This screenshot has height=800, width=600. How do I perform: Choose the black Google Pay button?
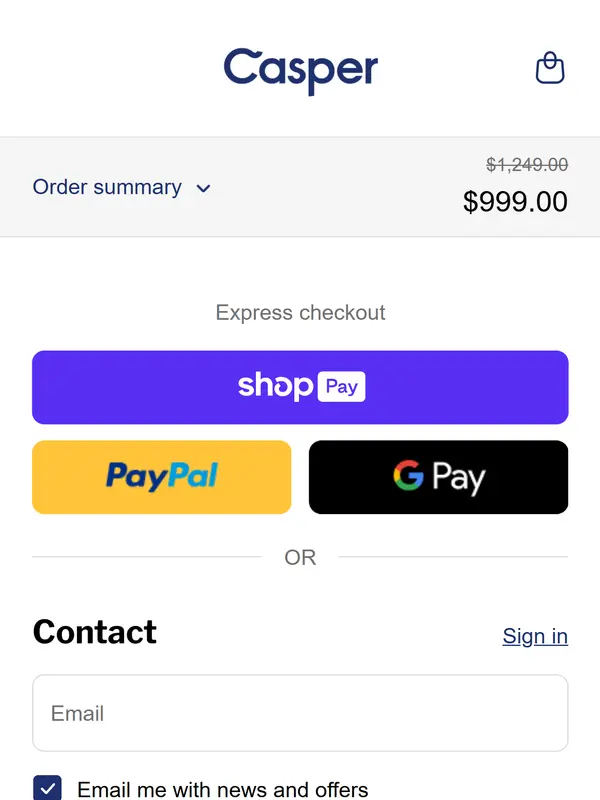(438, 477)
